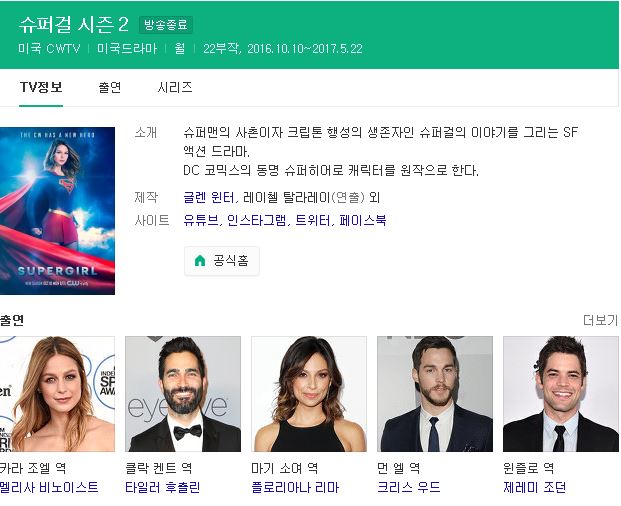This screenshot has height=506, width=621.
Task: Click the Supergirl poster thumbnail
Action: pyautogui.click(x=57, y=211)
